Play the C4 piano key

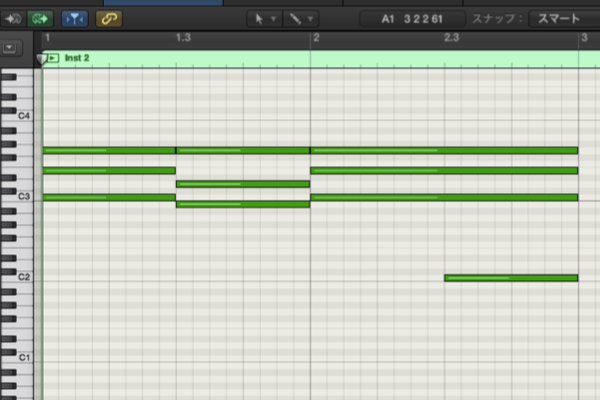coord(24,116)
